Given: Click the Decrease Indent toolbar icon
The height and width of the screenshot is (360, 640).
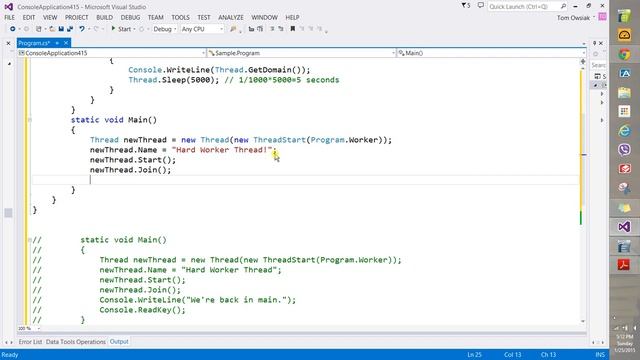Looking at the screenshot, I should [x=251, y=29].
